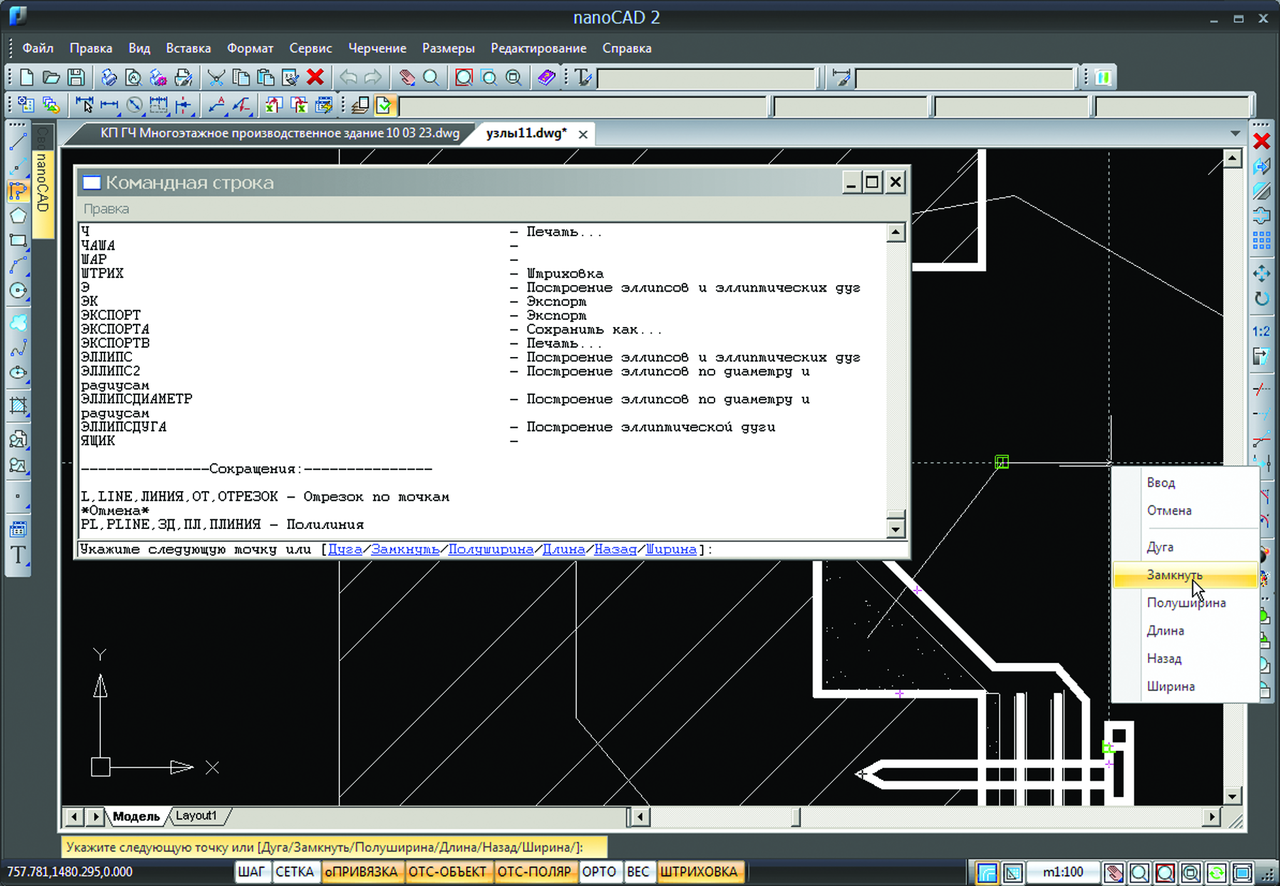Toggle ОРТО orthogonal mode
Screen dimensions: 1280x886
(600, 872)
